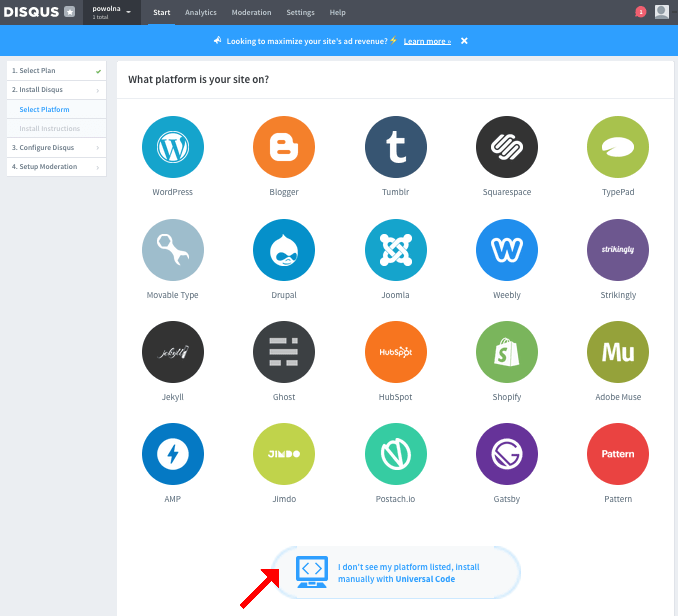Go to Select Platform sub-step

coord(56,110)
